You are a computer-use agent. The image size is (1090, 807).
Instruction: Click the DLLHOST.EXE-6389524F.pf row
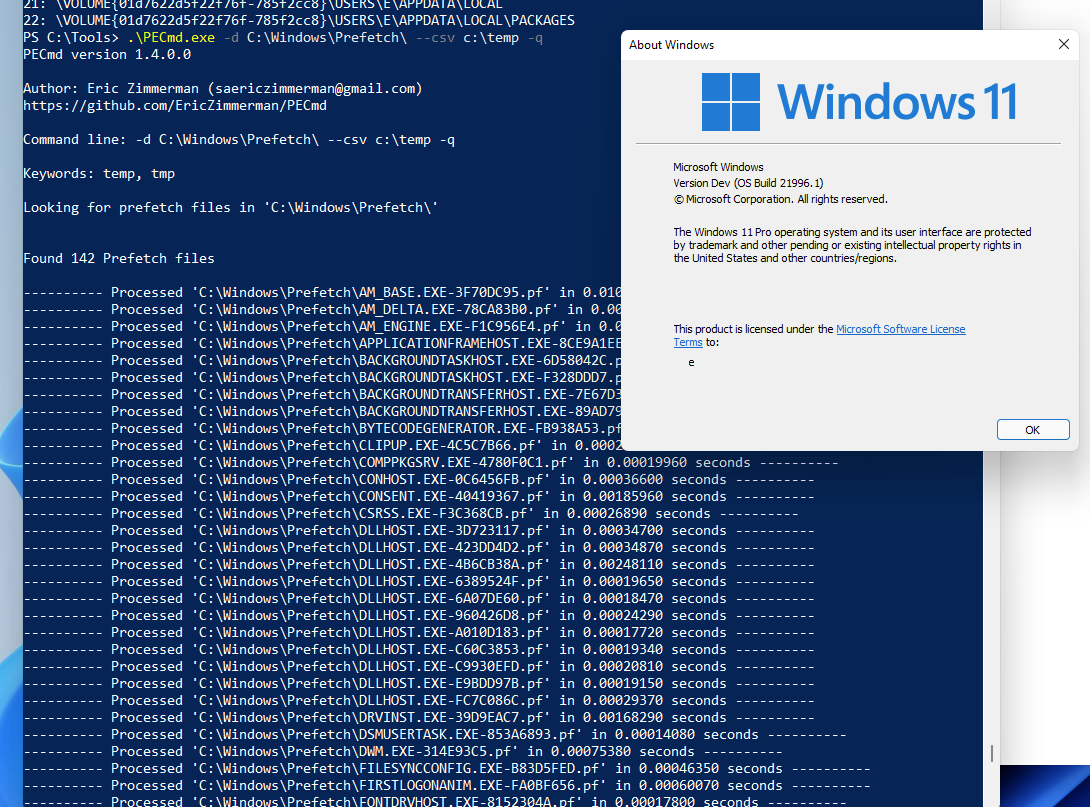pos(418,582)
